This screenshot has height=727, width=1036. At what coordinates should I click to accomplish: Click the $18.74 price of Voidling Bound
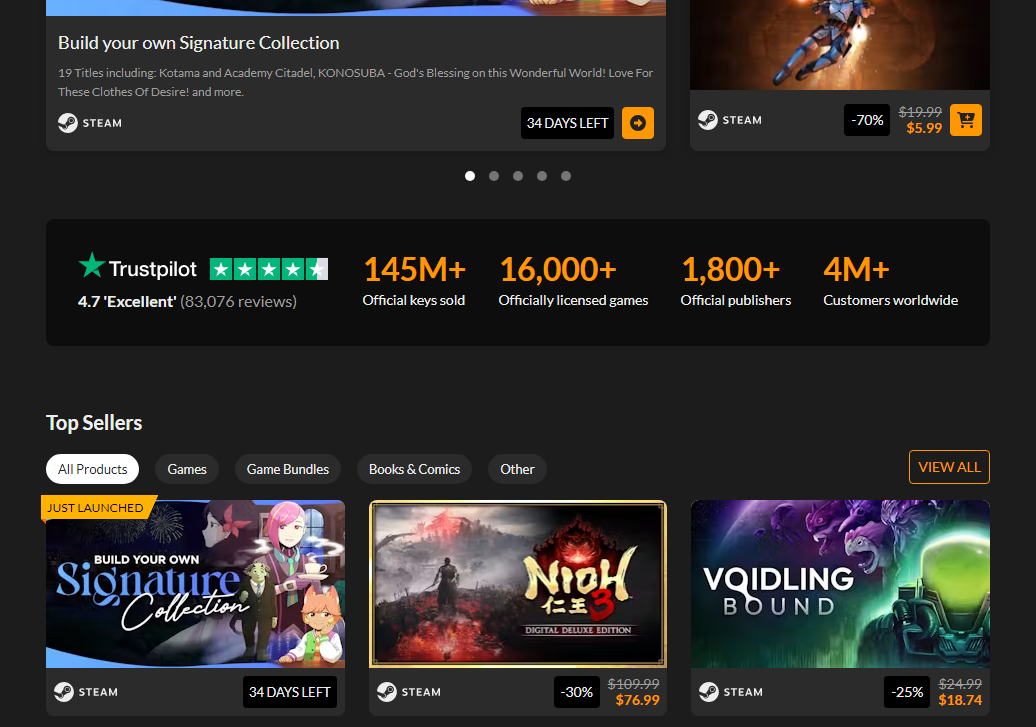960,700
